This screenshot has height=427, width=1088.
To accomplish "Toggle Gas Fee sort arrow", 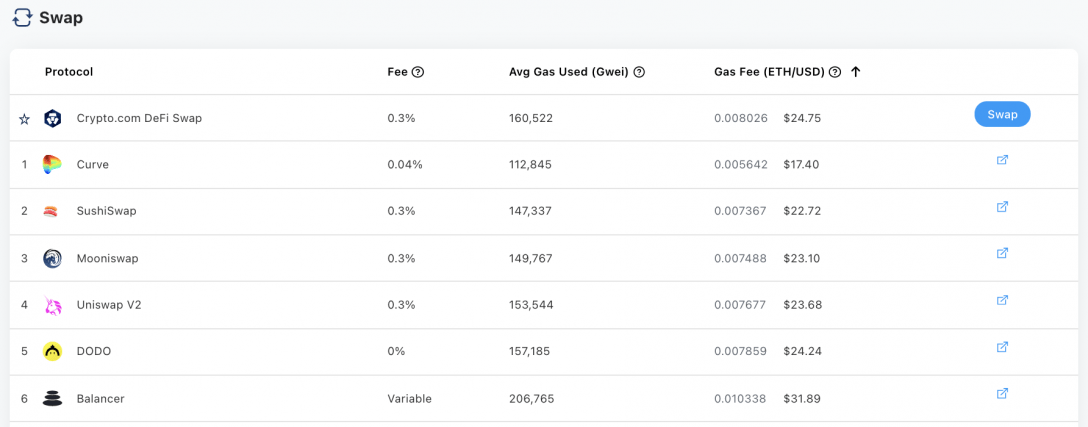I will (856, 72).
